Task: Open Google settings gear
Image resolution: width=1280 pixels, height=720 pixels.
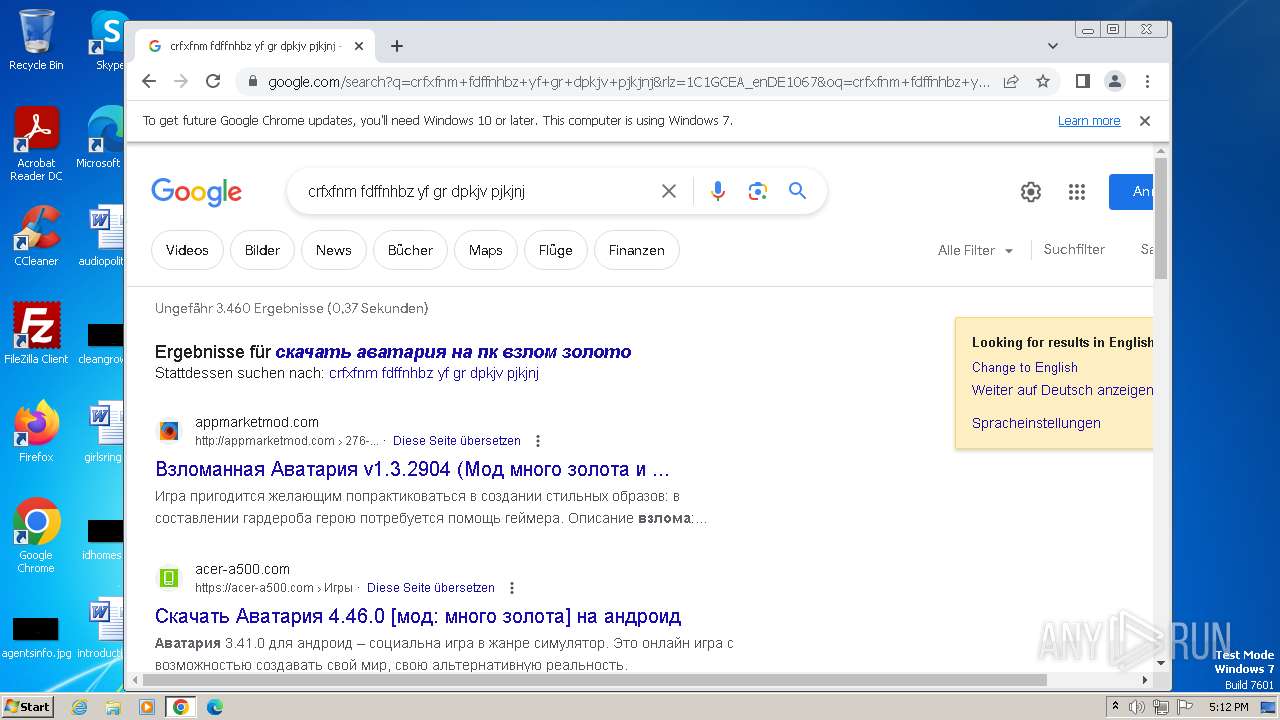Action: (1031, 192)
